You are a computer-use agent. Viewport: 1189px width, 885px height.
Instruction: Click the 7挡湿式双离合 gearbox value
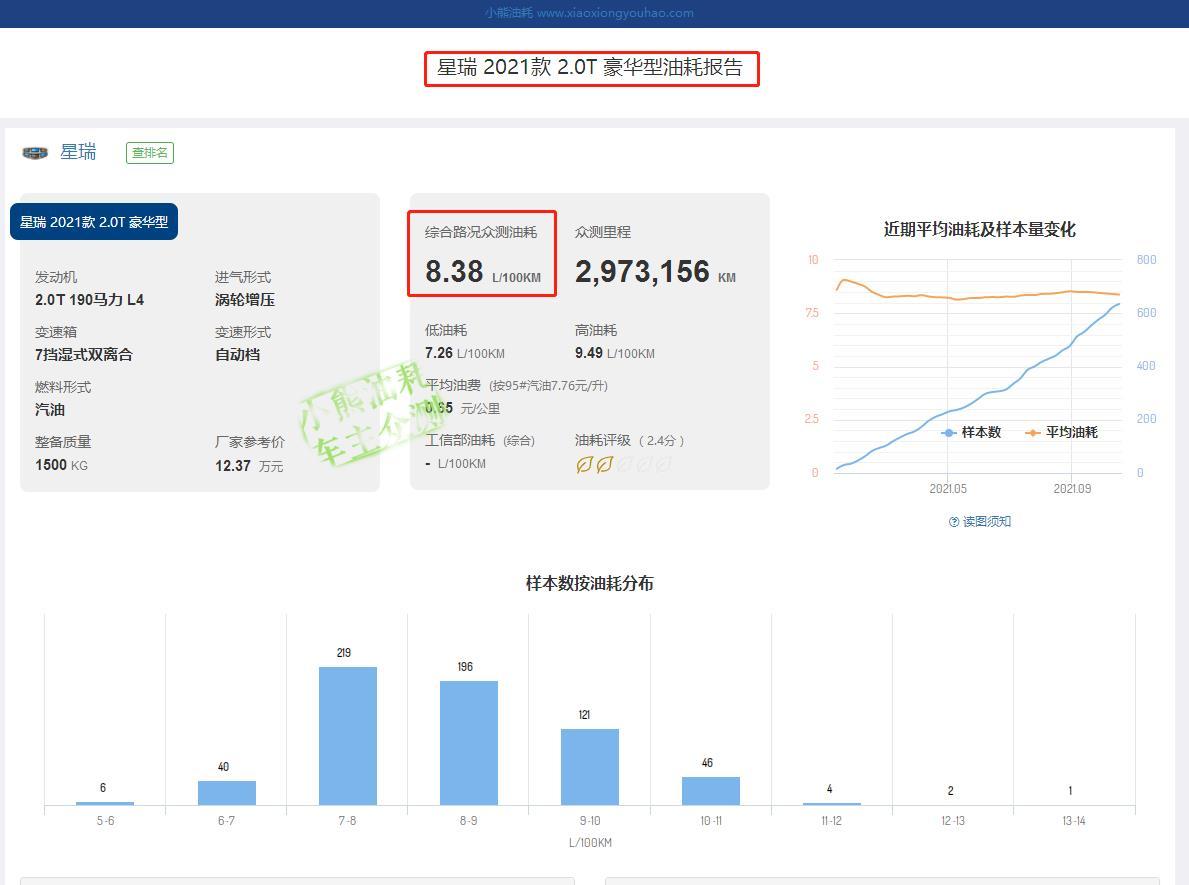[x=84, y=354]
